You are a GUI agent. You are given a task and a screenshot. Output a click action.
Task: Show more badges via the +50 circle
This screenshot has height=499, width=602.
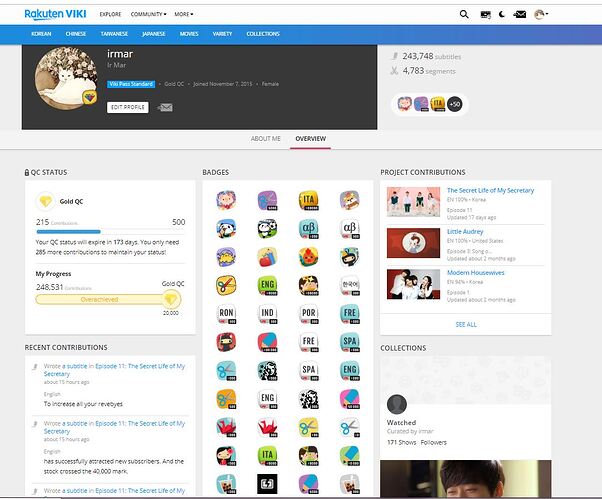click(x=454, y=103)
